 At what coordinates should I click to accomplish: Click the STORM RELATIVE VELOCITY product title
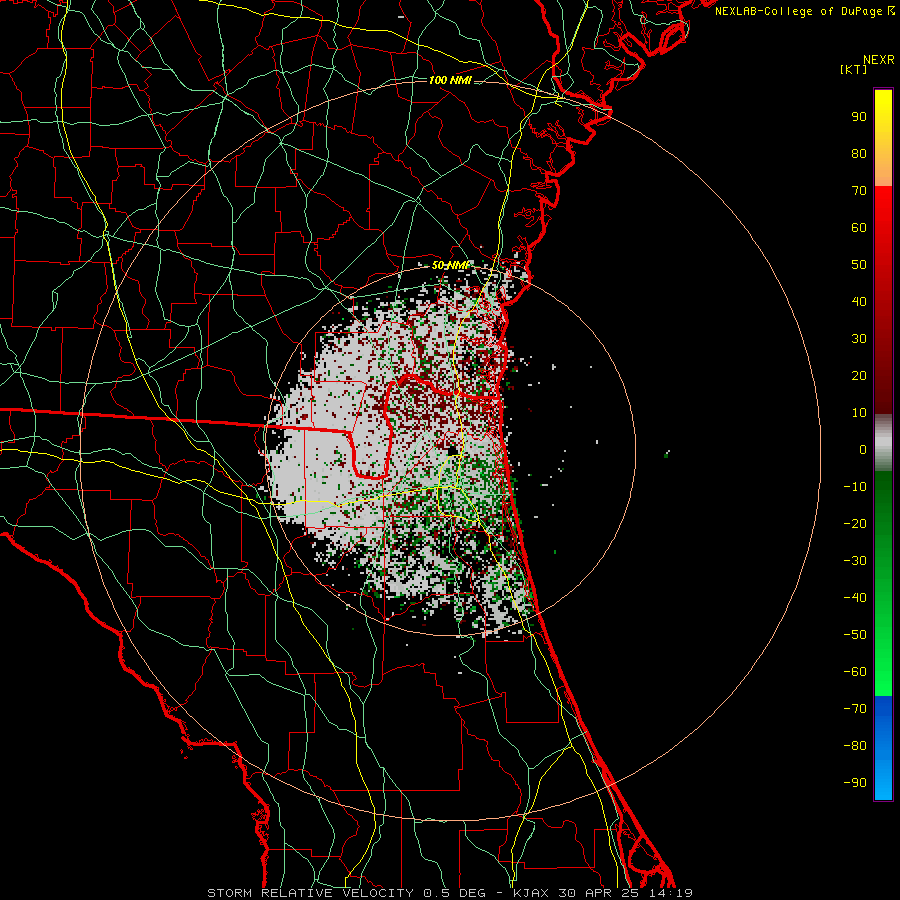point(309,893)
